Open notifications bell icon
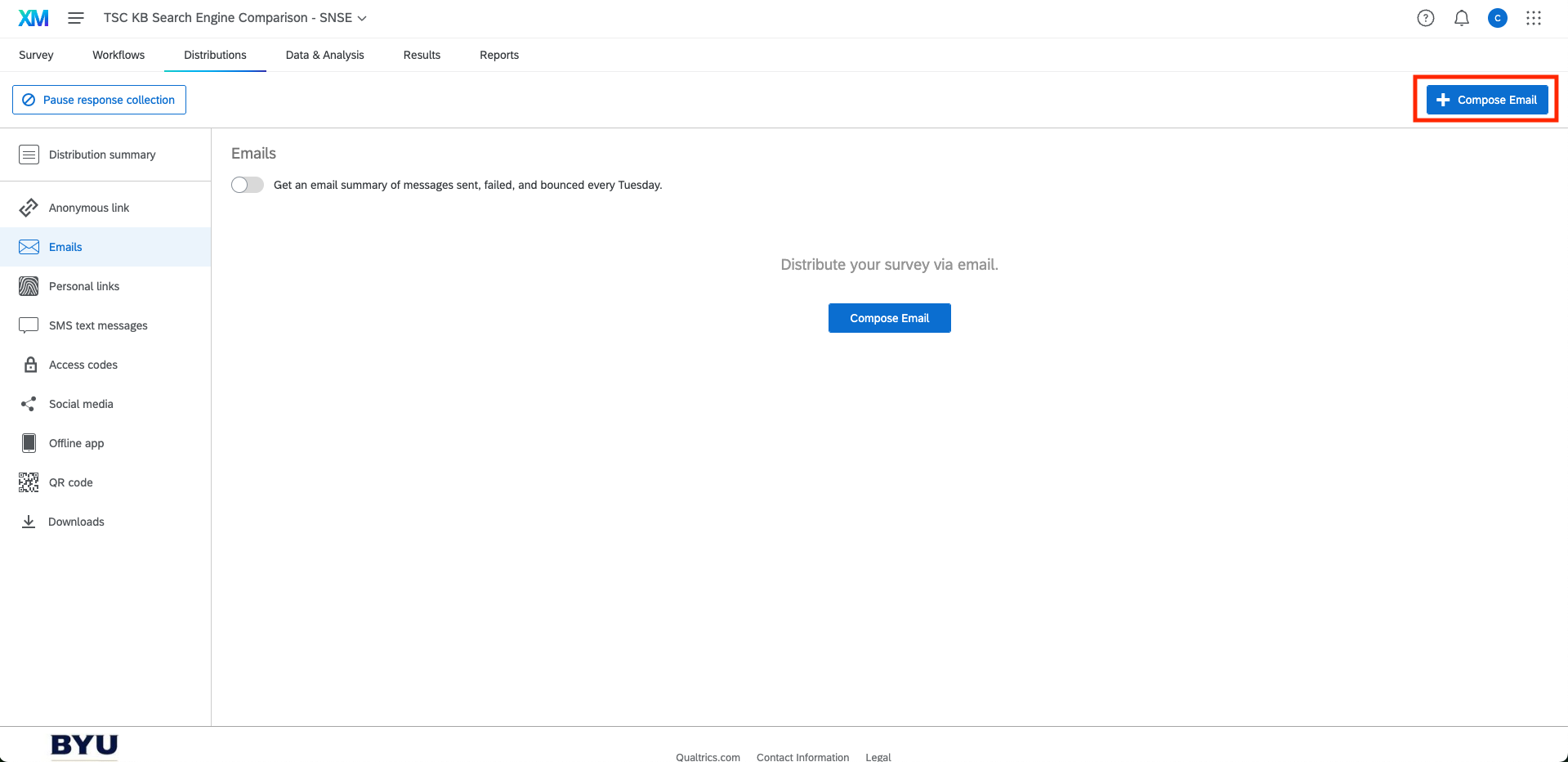 (1461, 18)
